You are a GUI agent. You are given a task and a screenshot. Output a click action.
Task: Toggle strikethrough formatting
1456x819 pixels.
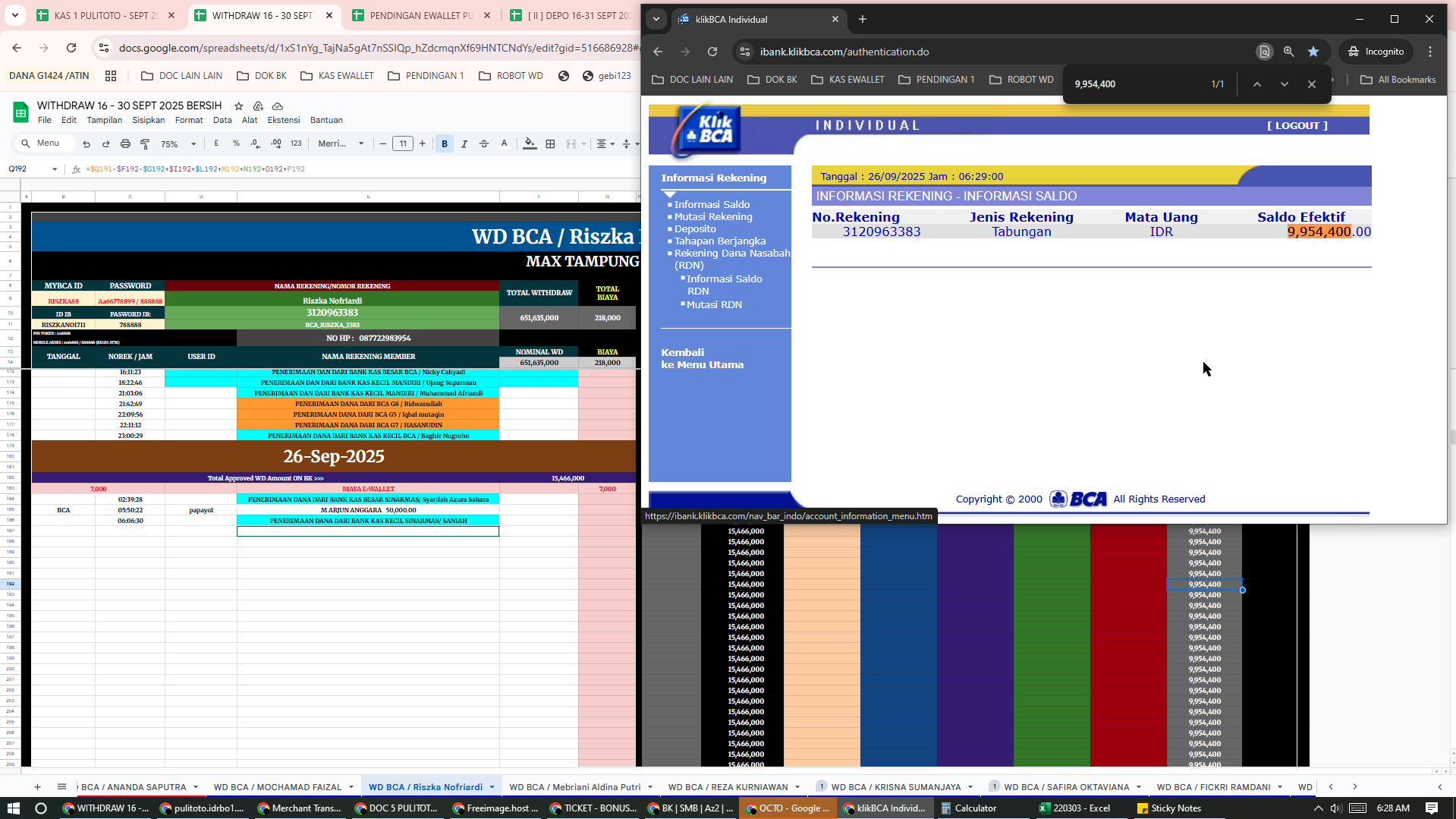tap(484, 143)
